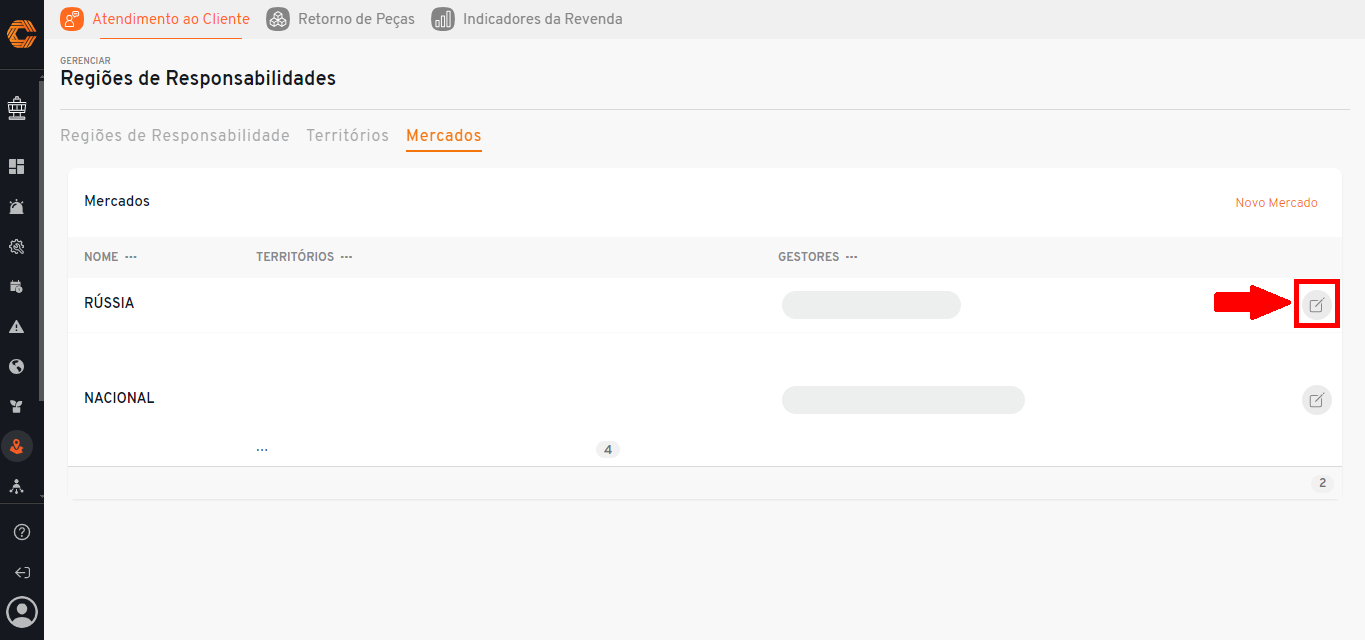Open the Regiões de Responsabilidade tab

point(175,135)
